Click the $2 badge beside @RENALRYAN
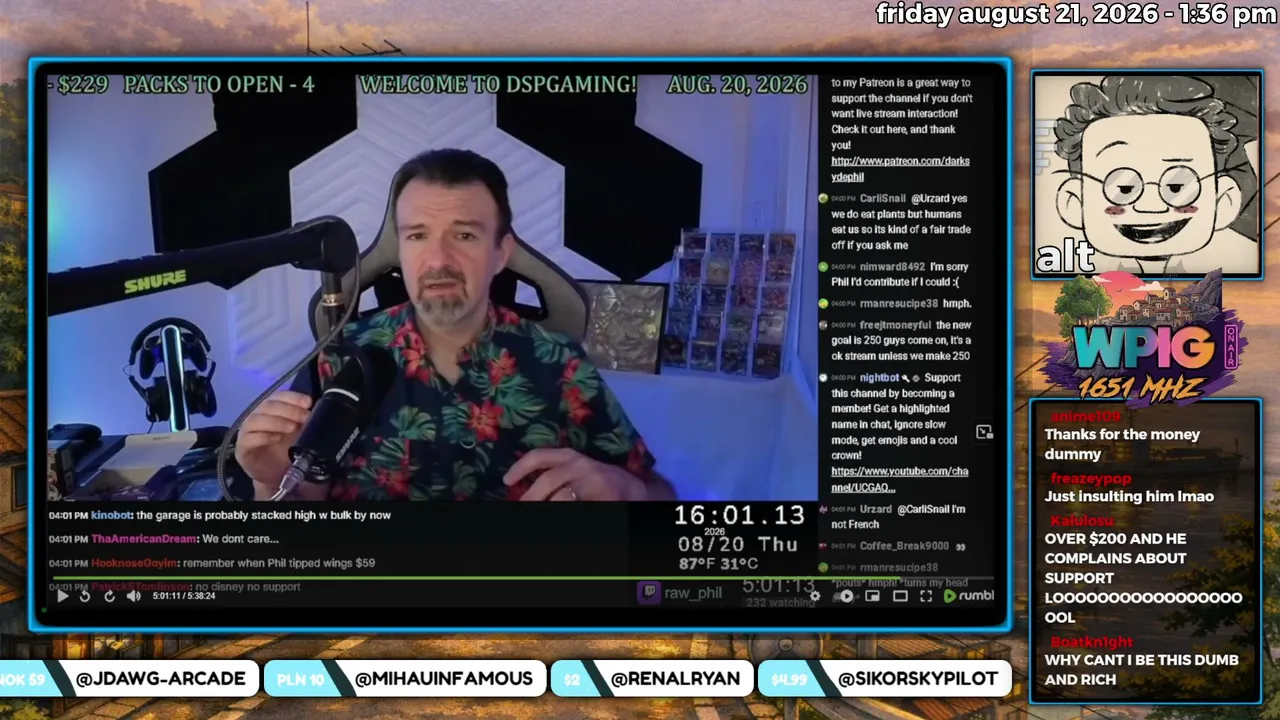Screen dimensions: 1280x720 pos(572,679)
